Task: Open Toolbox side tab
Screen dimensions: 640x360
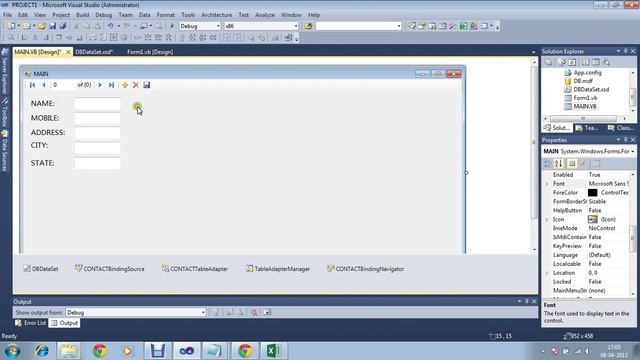Action: click(x=4, y=112)
